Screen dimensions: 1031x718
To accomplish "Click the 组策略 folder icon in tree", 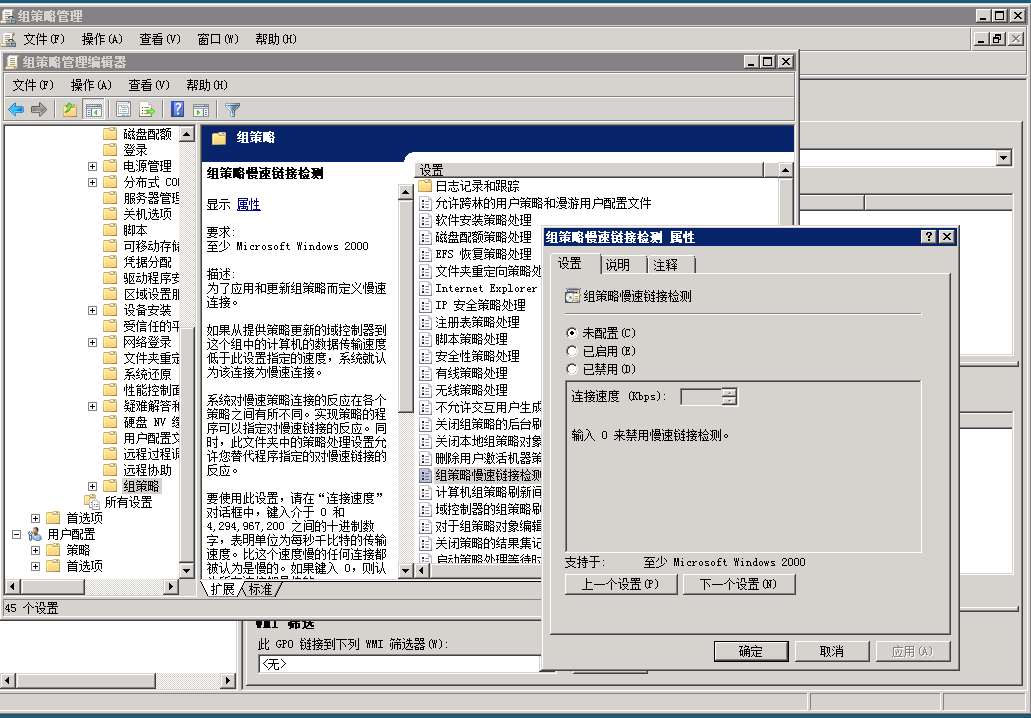I will [110, 486].
